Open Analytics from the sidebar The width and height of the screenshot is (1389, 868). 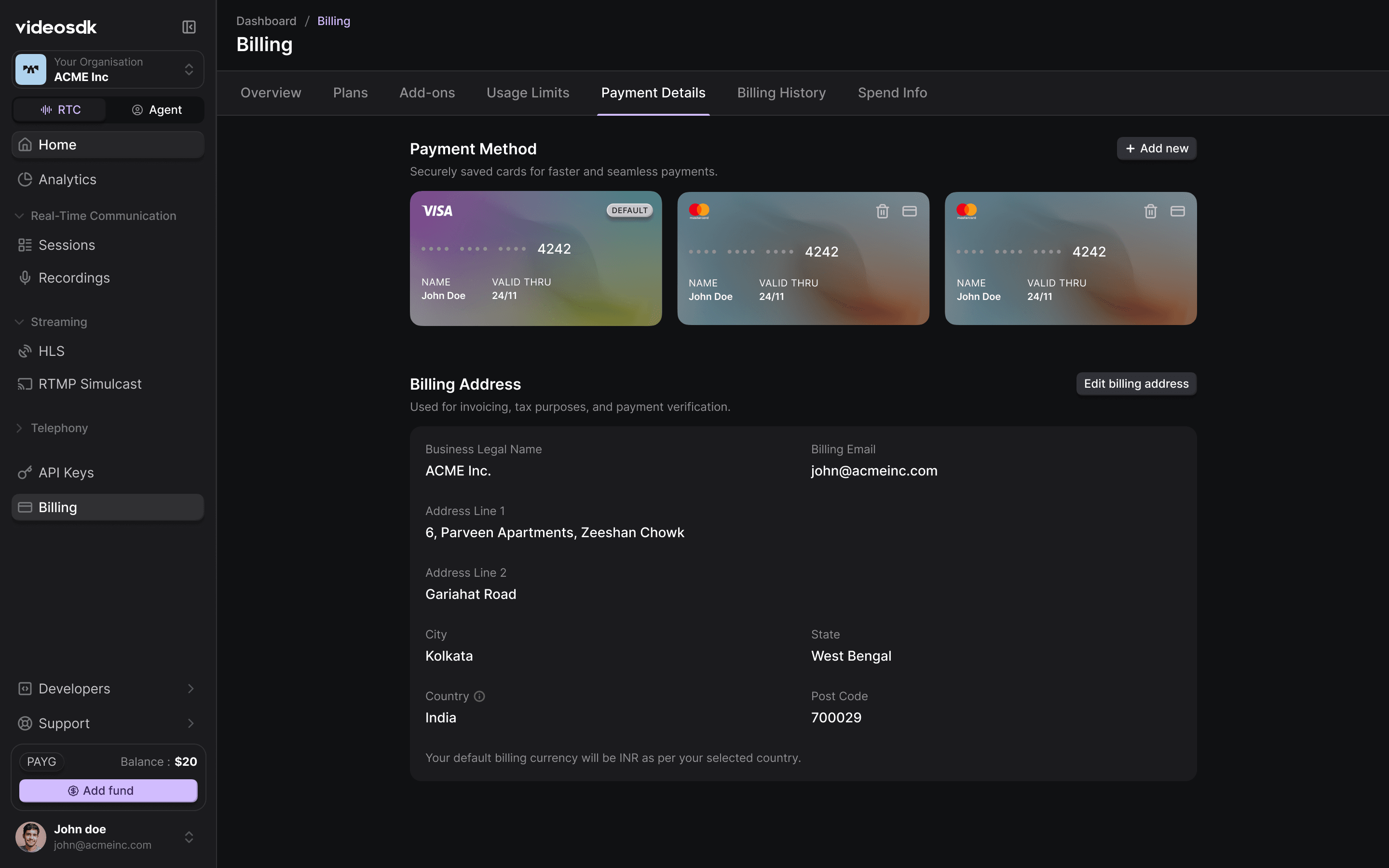coord(67,179)
